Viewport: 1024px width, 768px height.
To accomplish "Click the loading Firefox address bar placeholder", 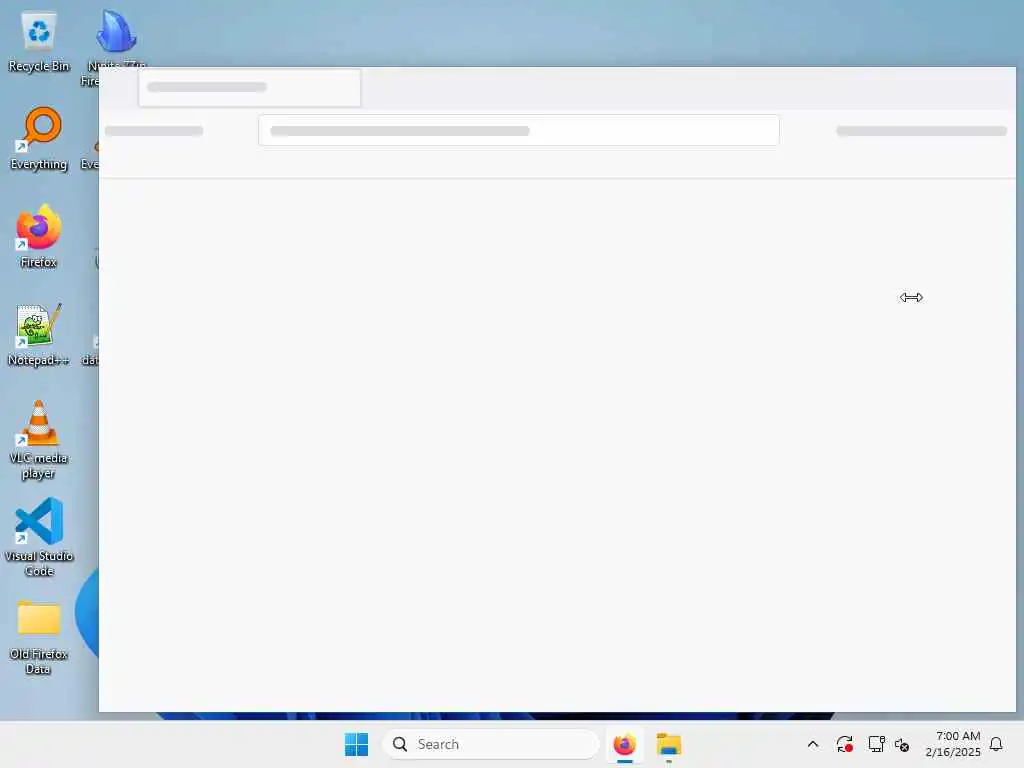I will (519, 131).
